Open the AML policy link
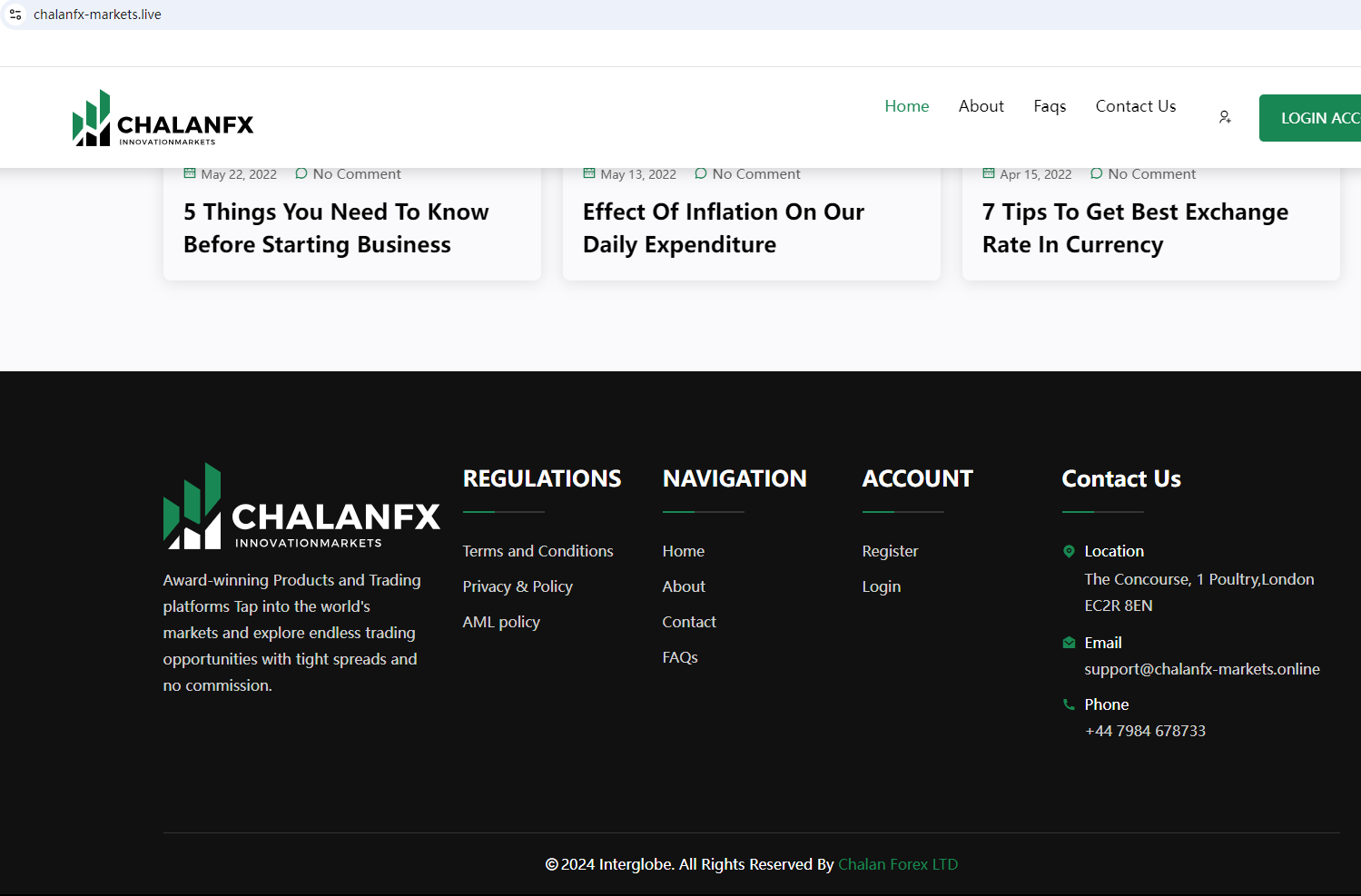 click(501, 622)
